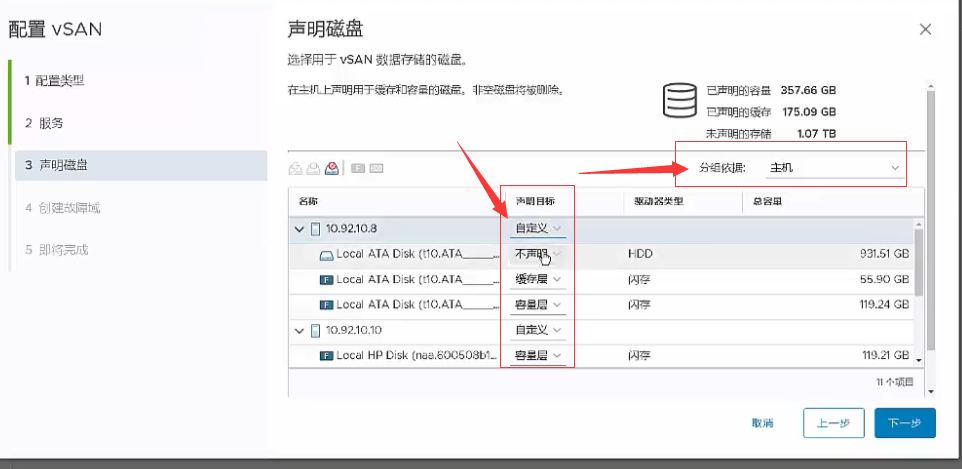Open 自定义 claim dropdown for host 10.92.10.8
Screen dimensions: 962x469
(x=538, y=228)
